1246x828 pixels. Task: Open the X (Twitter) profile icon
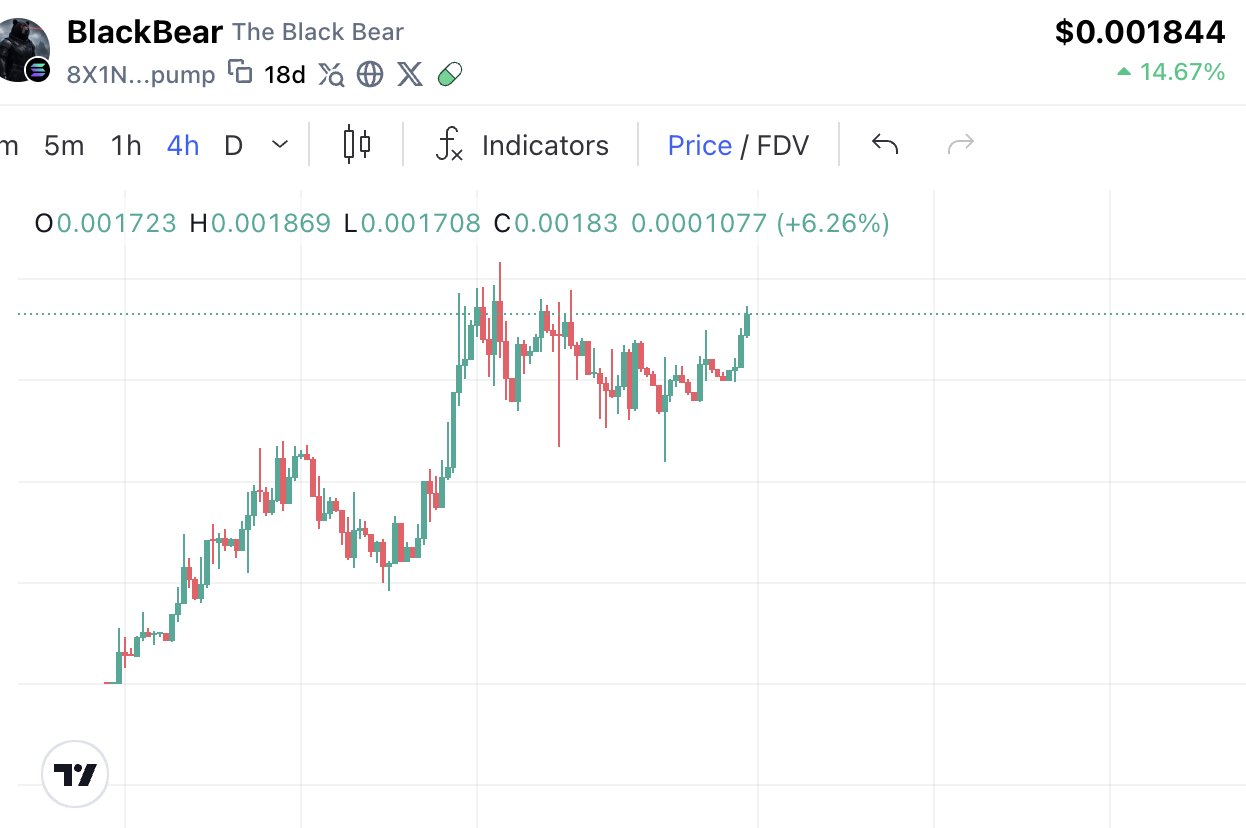coord(410,74)
